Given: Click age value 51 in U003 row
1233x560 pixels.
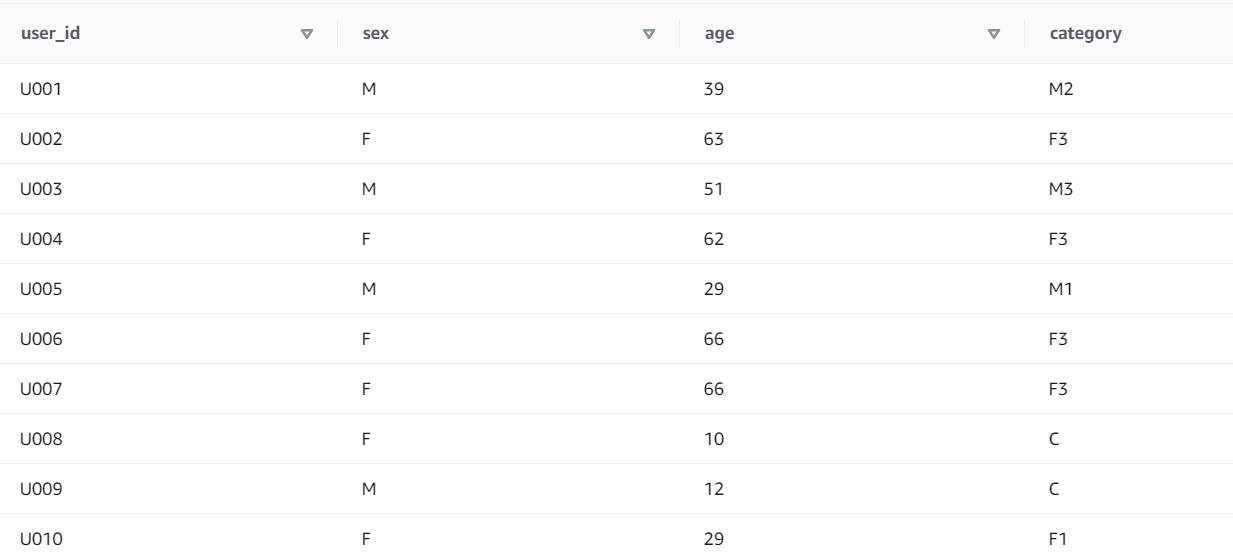Looking at the screenshot, I should pyautogui.click(x=714, y=189).
